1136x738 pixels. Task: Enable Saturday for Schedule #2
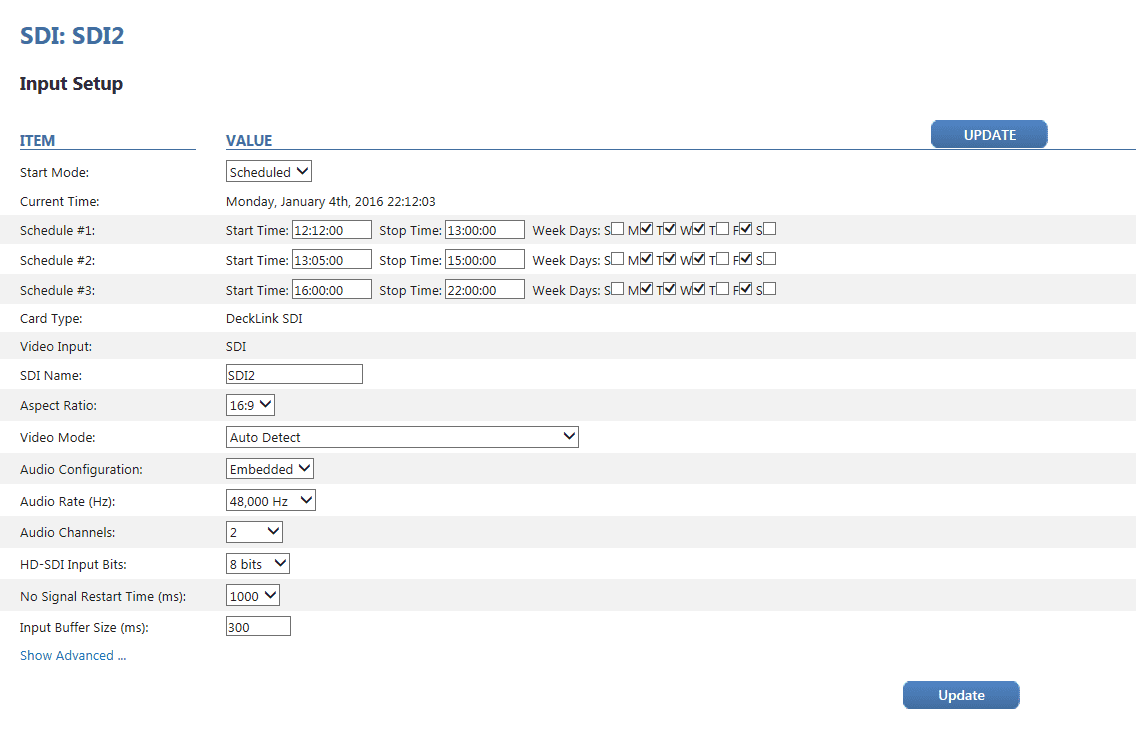(769, 259)
